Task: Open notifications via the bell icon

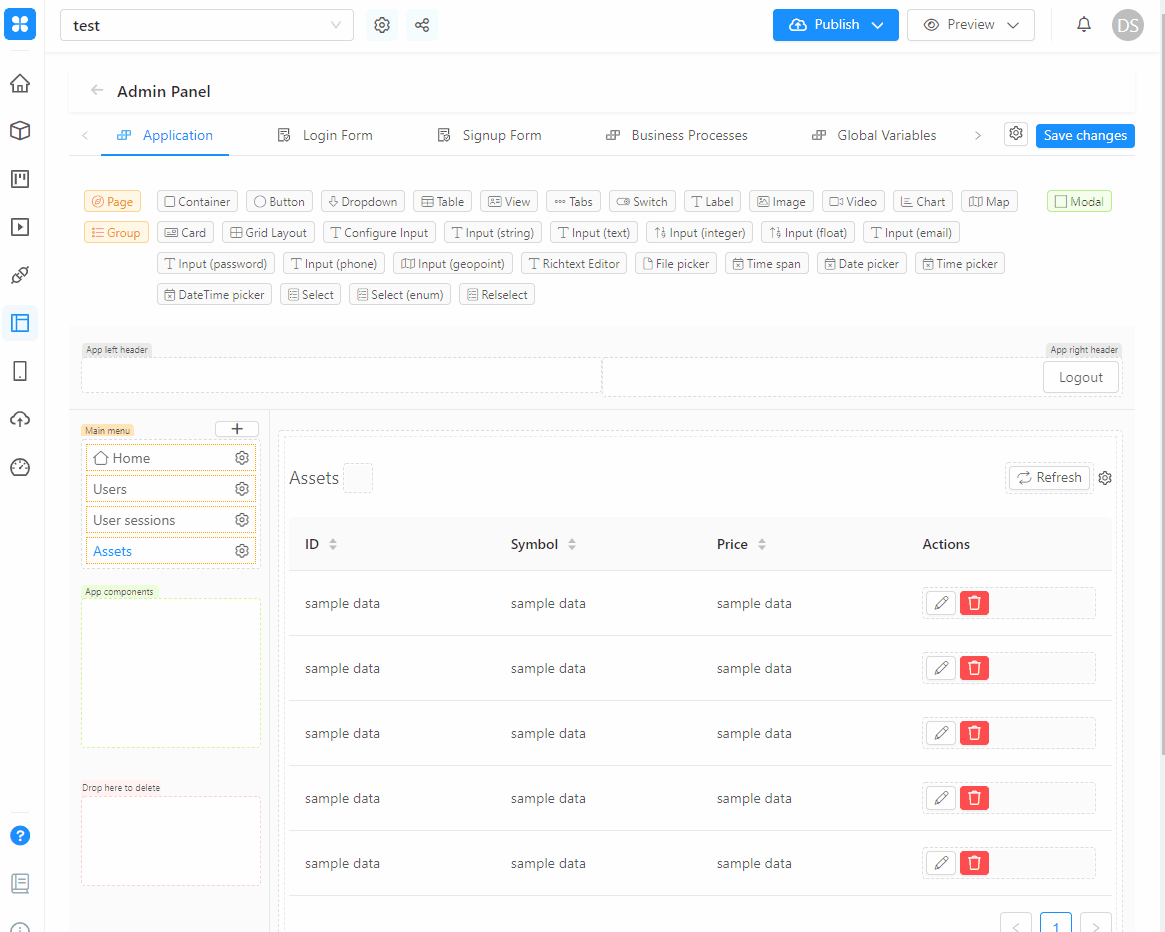Action: coord(1083,24)
